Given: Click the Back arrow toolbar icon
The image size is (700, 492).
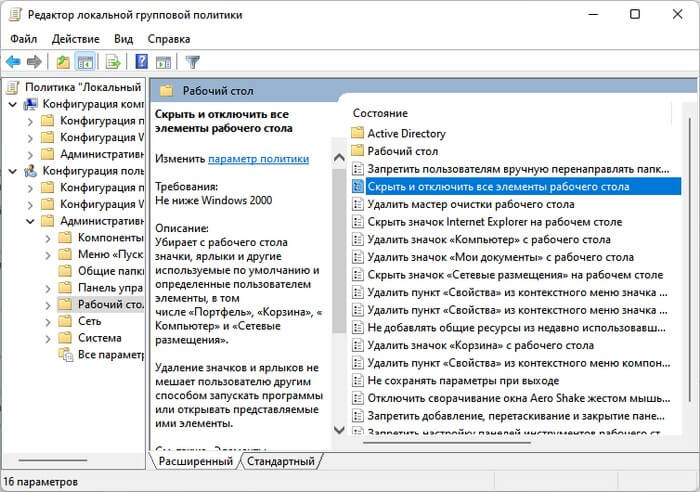Looking at the screenshot, I should click(x=13, y=62).
